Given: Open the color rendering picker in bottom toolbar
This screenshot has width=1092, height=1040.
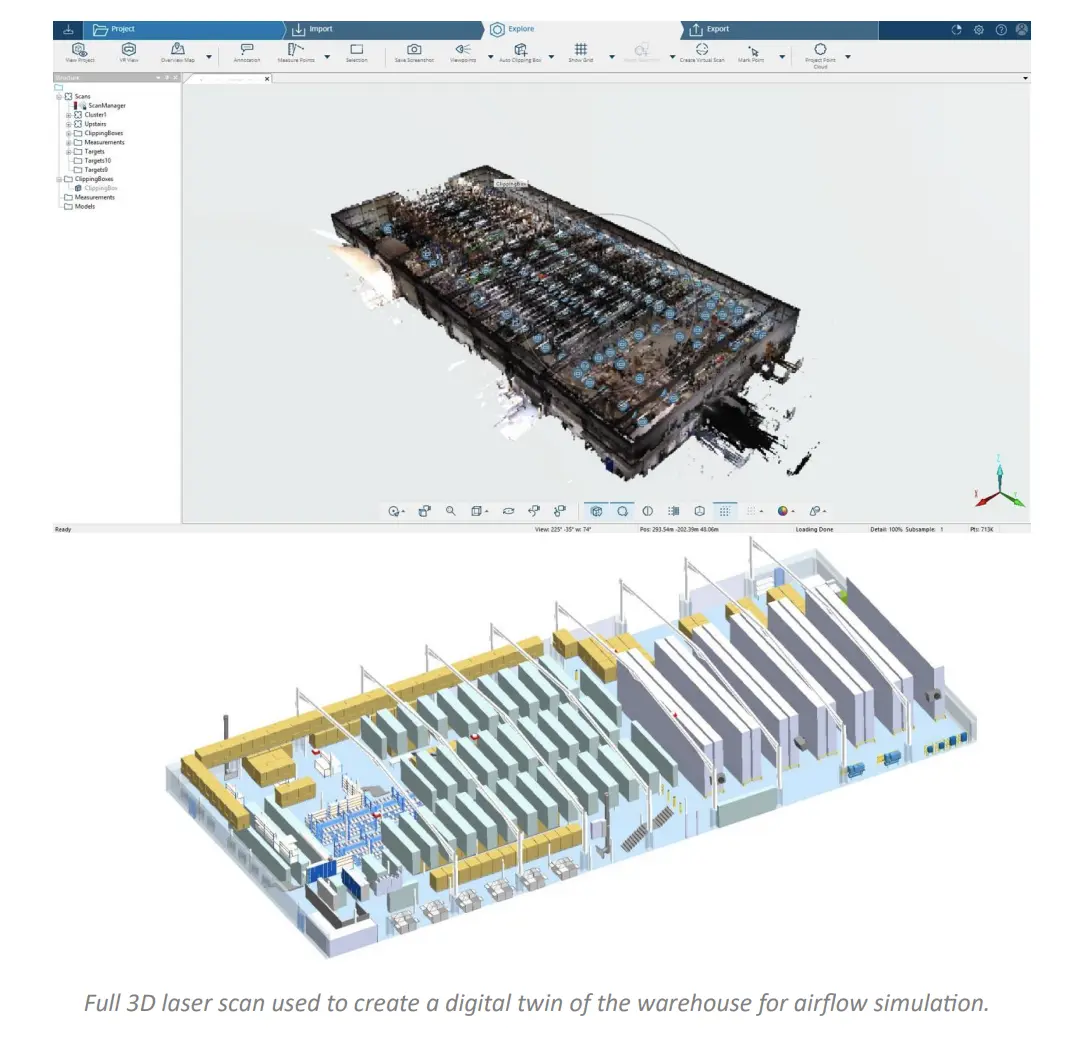Looking at the screenshot, I should point(782,510).
